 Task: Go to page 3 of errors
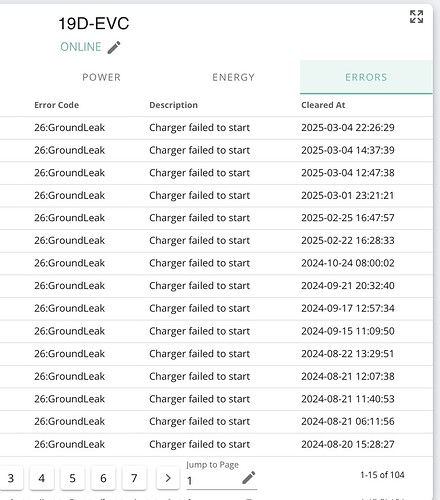pyautogui.click(x=11, y=478)
